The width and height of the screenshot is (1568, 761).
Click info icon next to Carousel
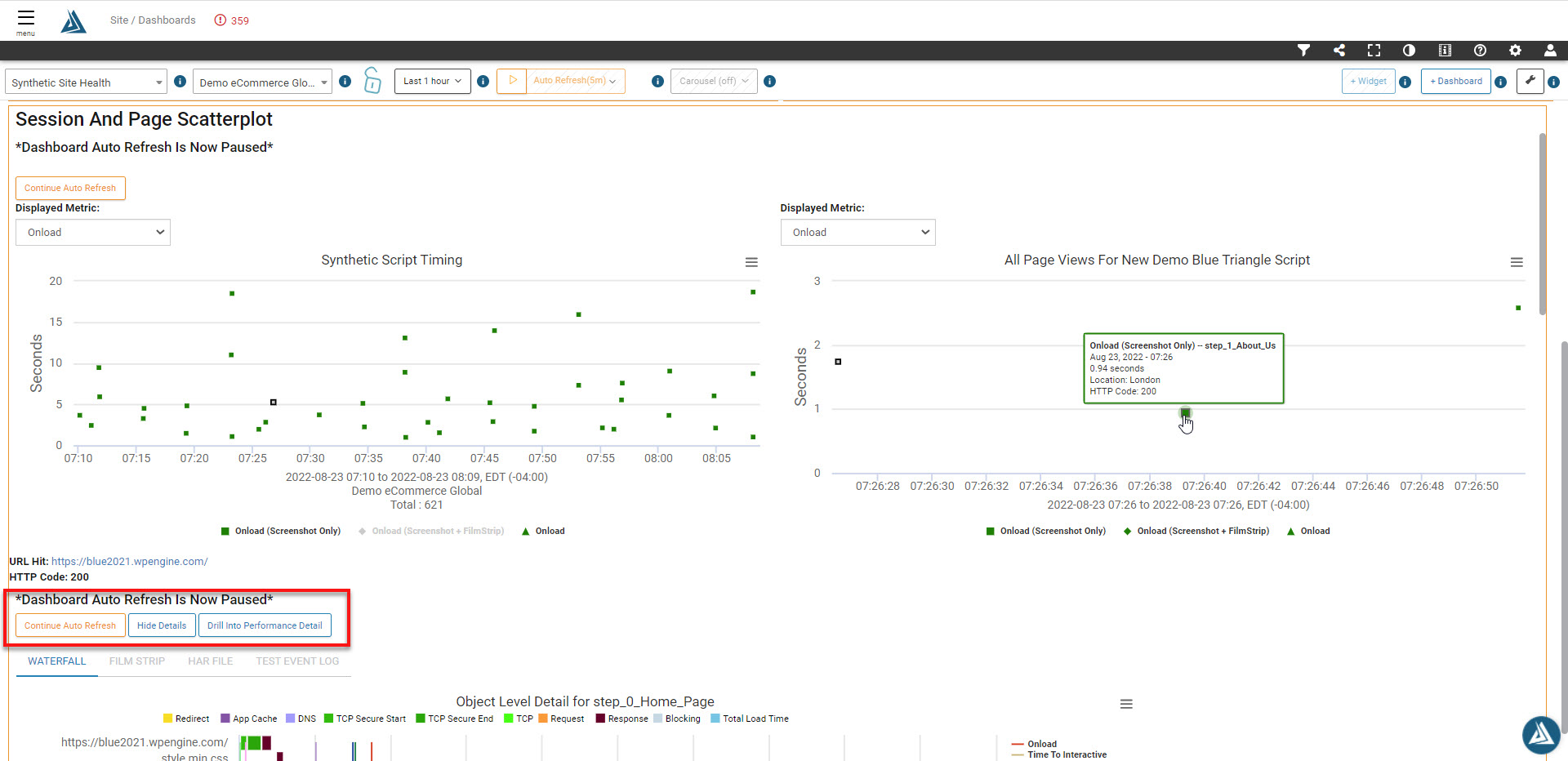(770, 82)
